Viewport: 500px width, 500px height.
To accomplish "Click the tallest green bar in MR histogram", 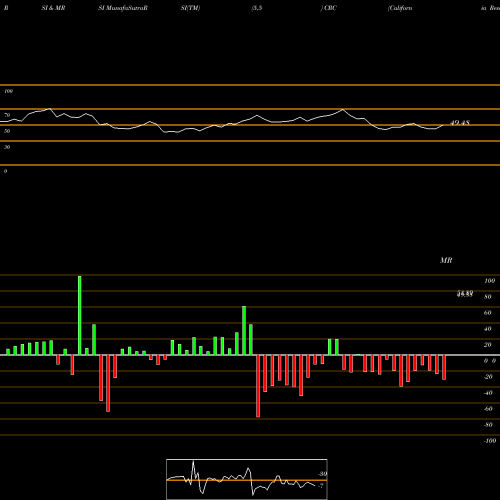I will coord(79,315).
